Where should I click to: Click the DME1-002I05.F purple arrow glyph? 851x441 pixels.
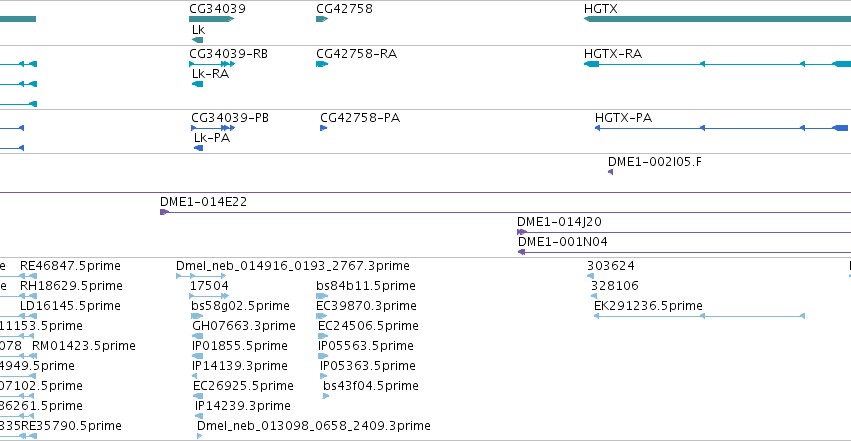coord(611,172)
